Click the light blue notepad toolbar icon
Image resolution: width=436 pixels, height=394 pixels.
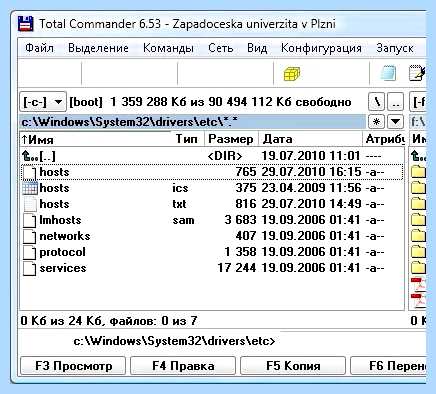pos(388,73)
